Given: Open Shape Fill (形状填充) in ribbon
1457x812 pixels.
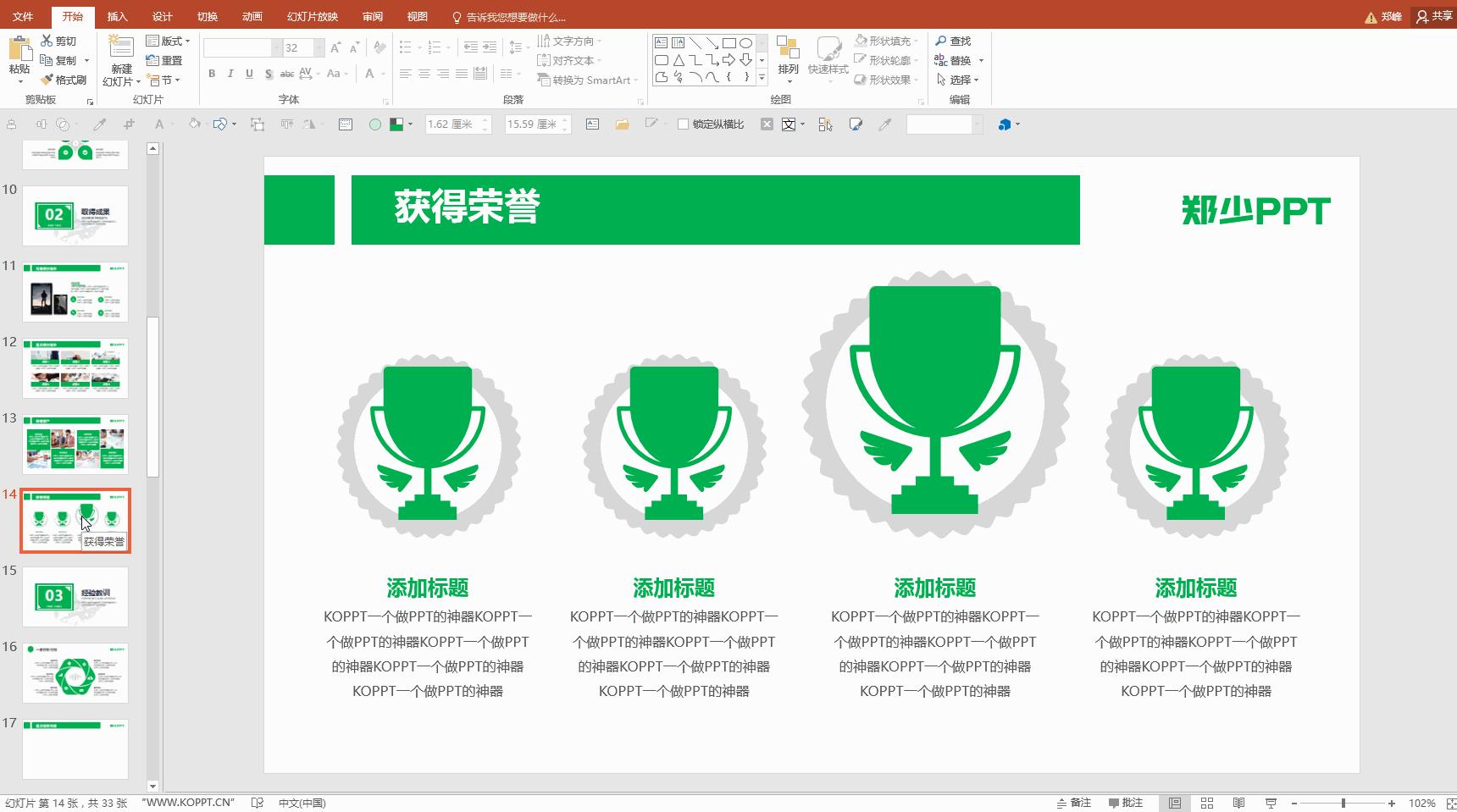Looking at the screenshot, I should click(x=886, y=40).
